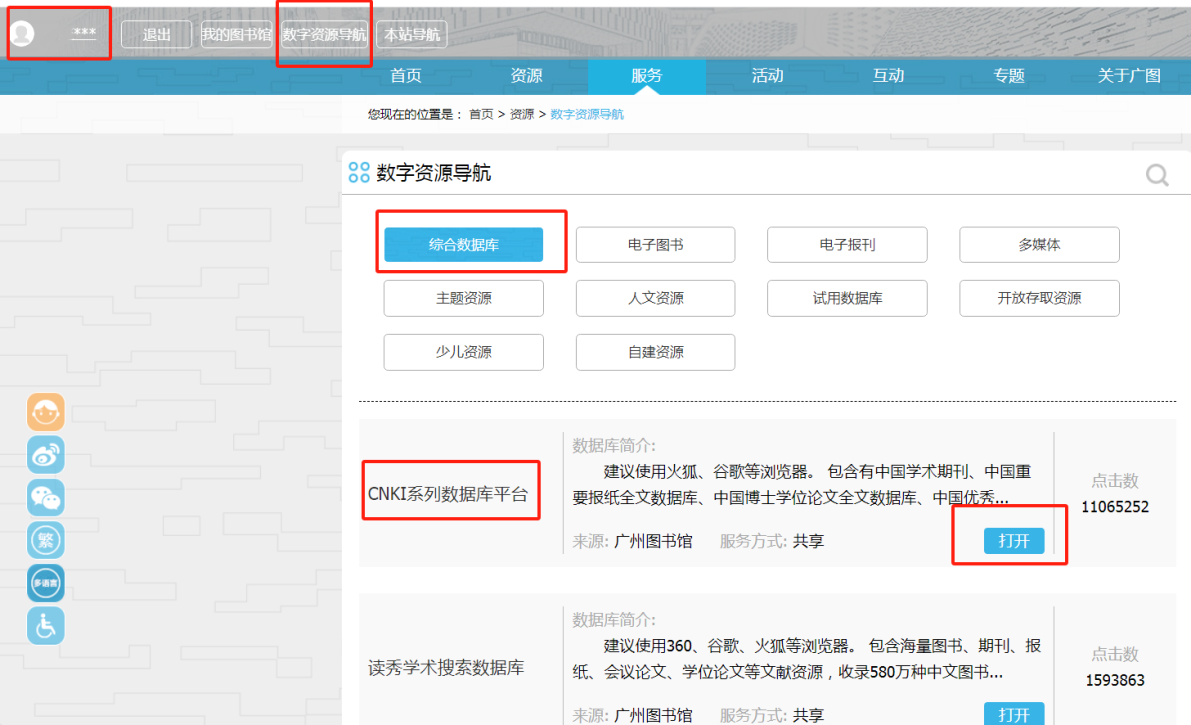1191x725 pixels.
Task: Select 综合数据库 category
Action: point(463,245)
